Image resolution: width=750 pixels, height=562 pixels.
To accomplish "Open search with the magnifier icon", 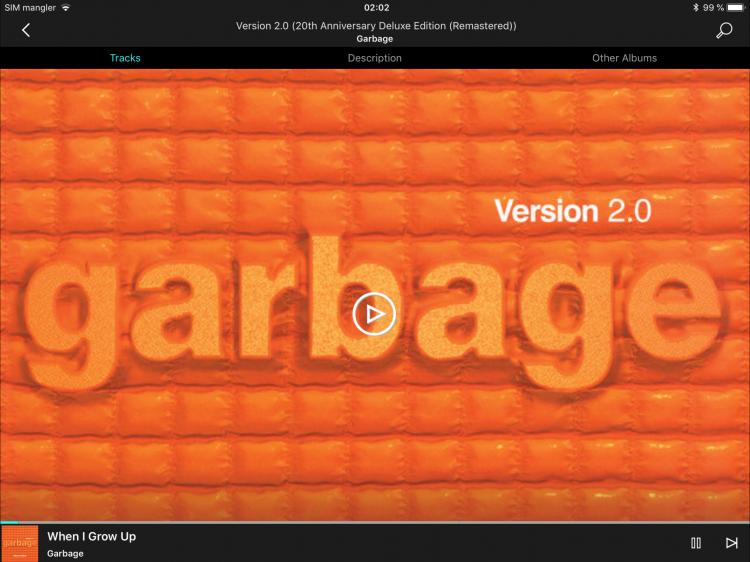I will click(724, 30).
